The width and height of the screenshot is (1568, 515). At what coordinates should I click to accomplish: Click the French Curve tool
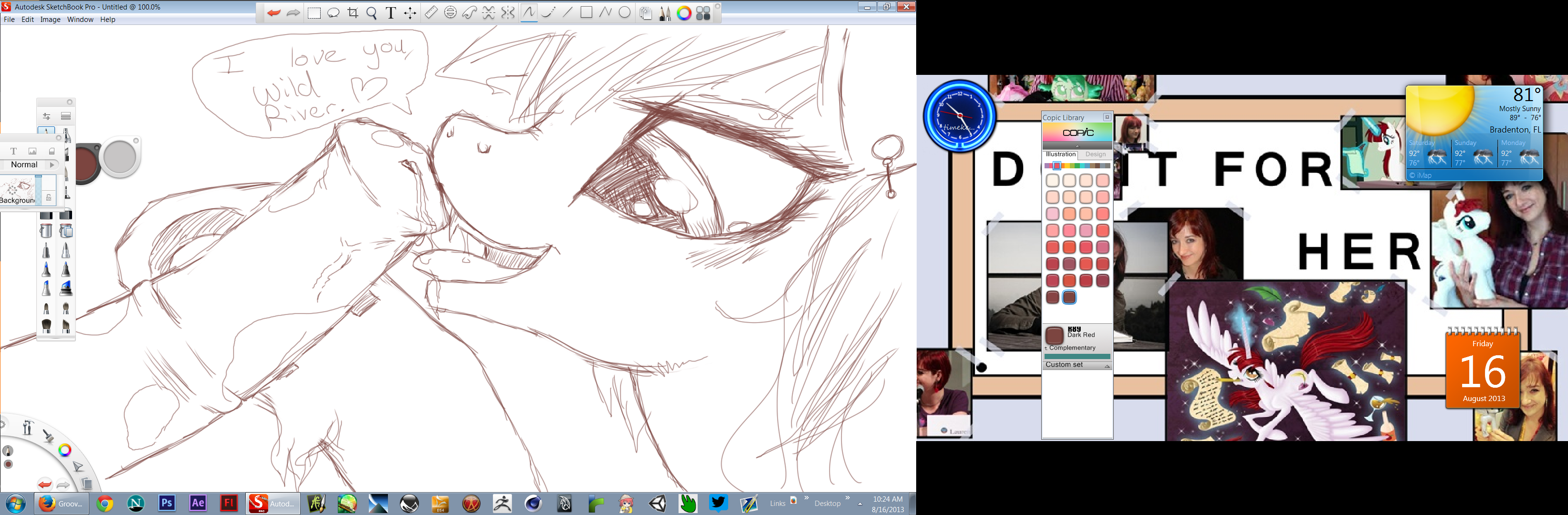470,13
